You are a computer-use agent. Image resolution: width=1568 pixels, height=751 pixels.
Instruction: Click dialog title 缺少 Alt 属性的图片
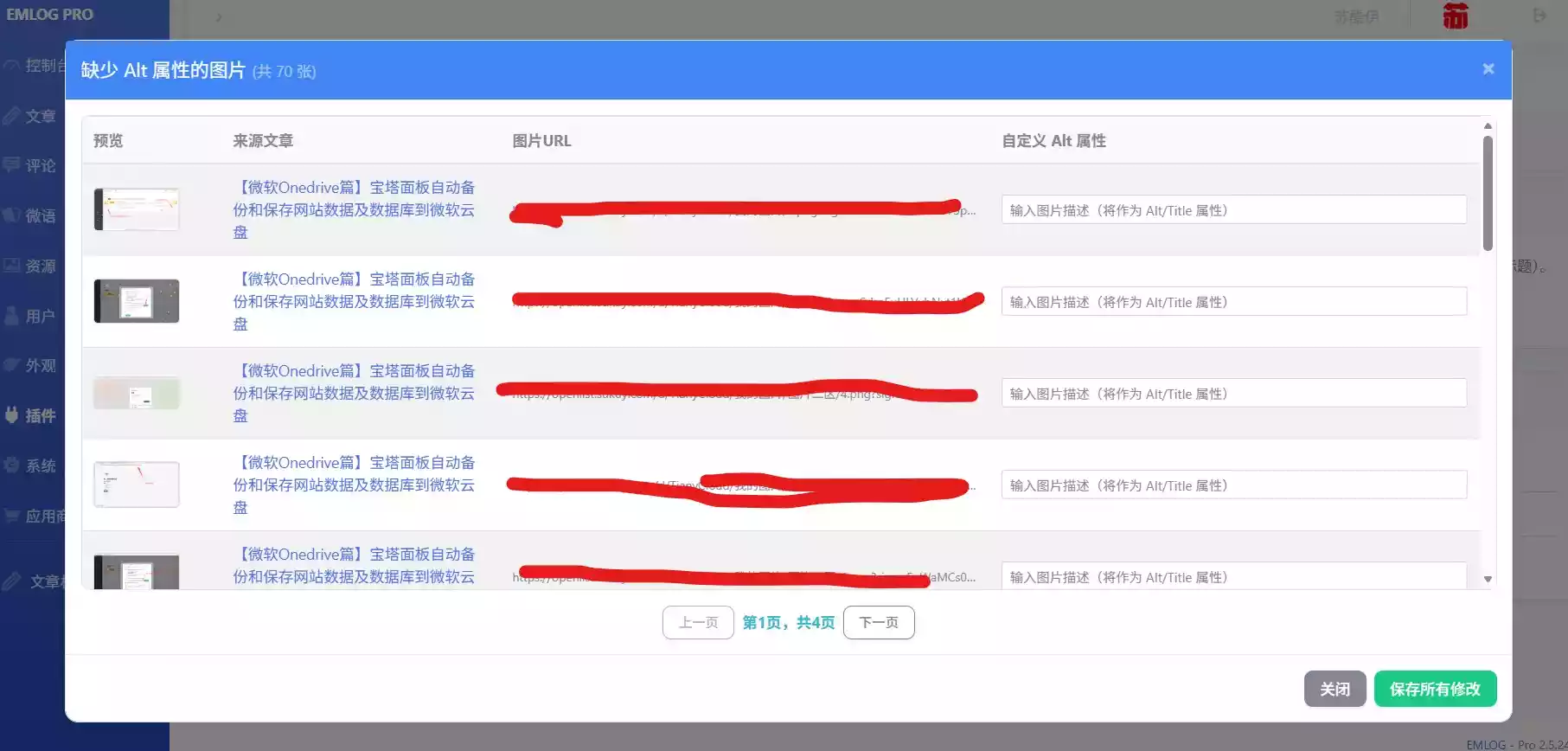[163, 70]
